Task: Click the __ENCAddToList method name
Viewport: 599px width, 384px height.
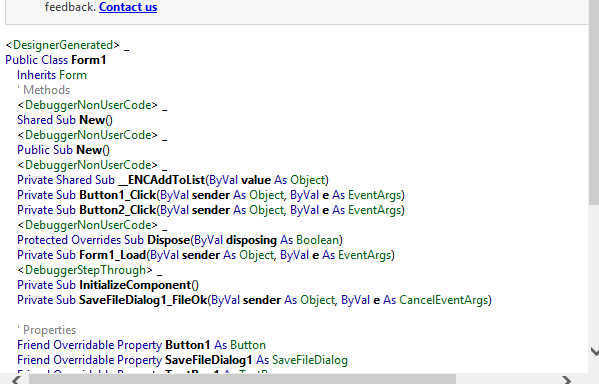Action: (162, 180)
